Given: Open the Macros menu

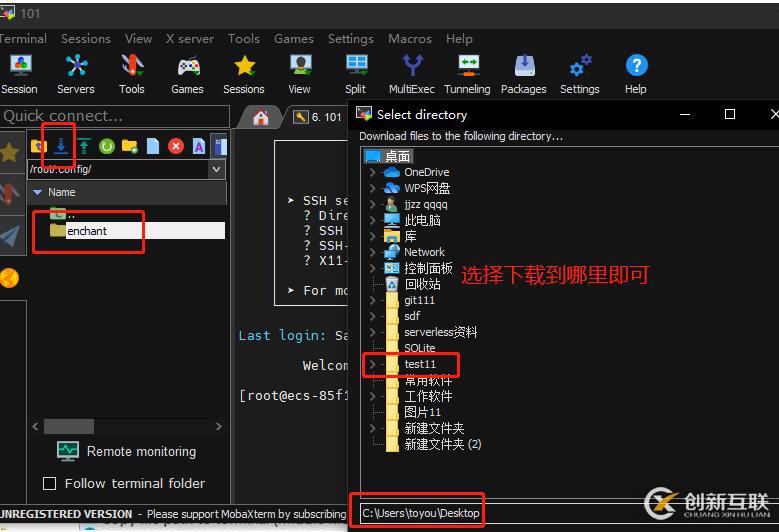Looking at the screenshot, I should (409, 39).
